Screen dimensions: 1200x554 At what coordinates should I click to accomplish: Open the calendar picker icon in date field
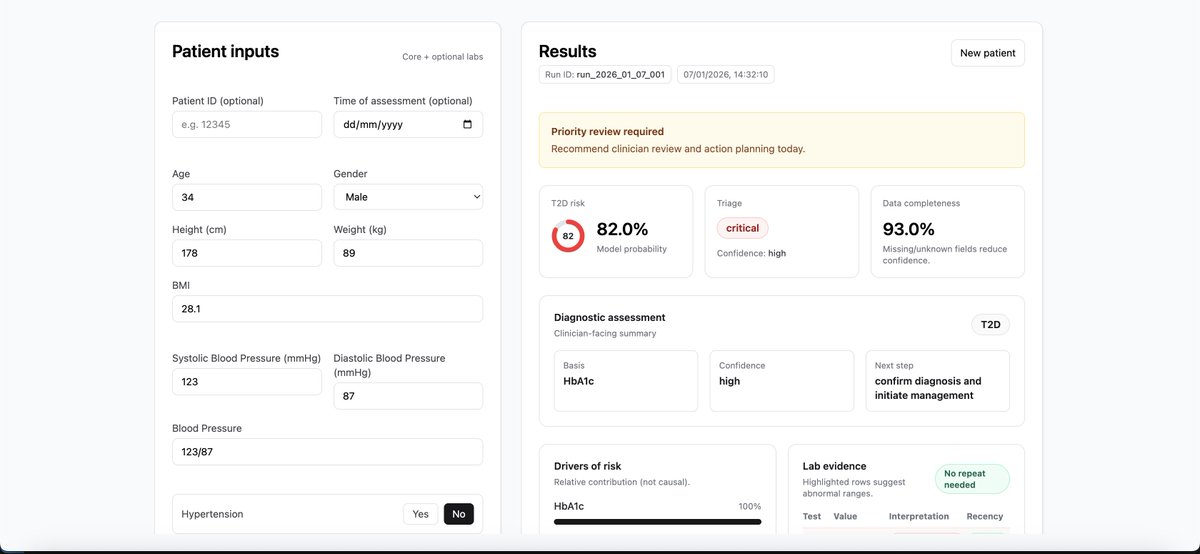(468, 125)
